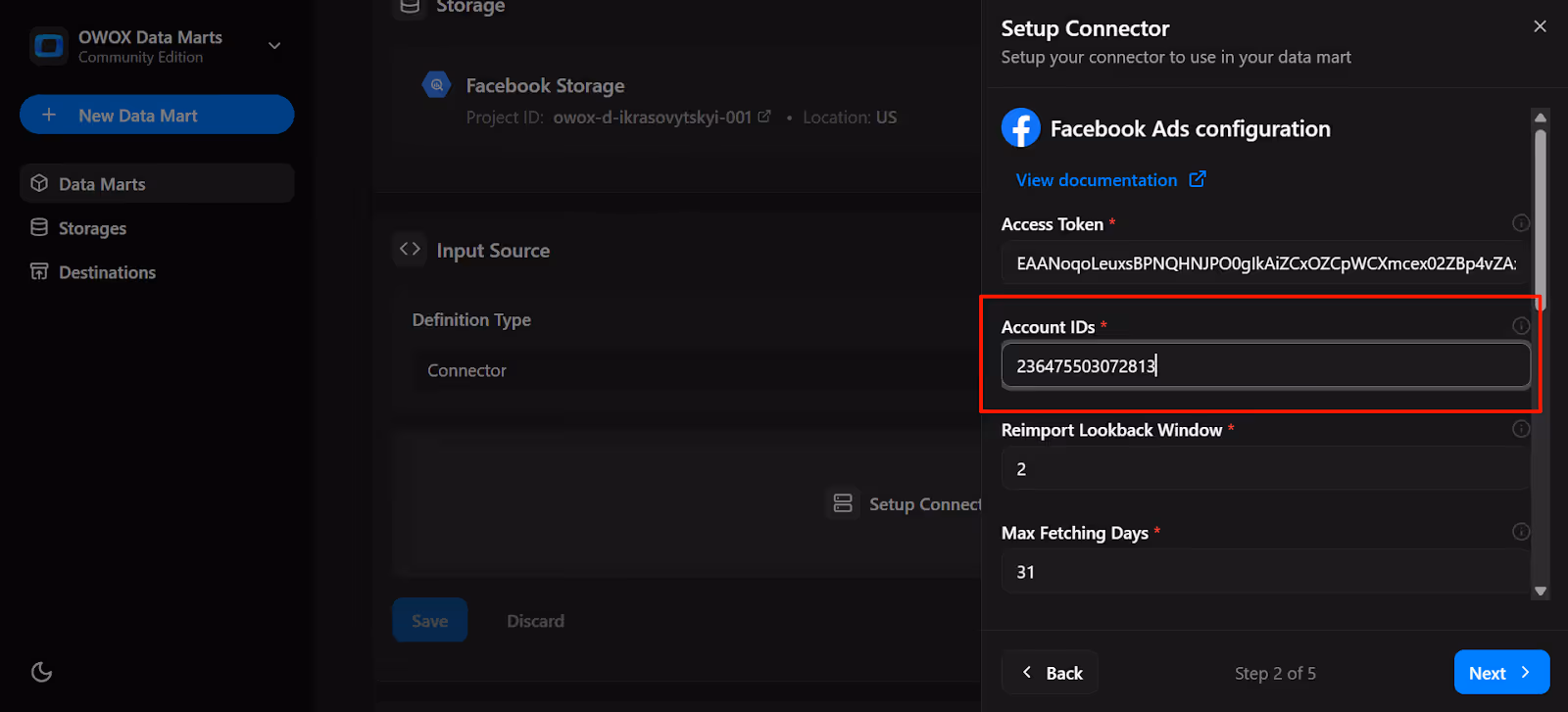Viewport: 1568px width, 712px height.
Task: Click the Max Fetching Days field
Action: [x=1265, y=571]
